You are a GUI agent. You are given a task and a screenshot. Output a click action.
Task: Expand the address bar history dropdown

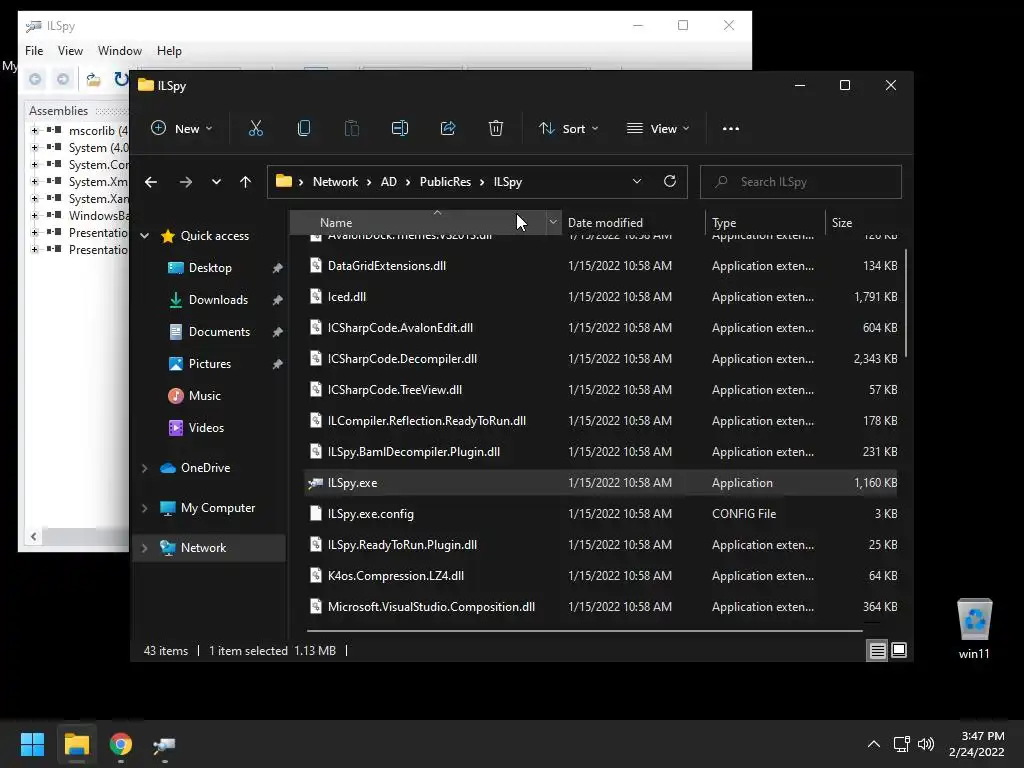pos(637,182)
